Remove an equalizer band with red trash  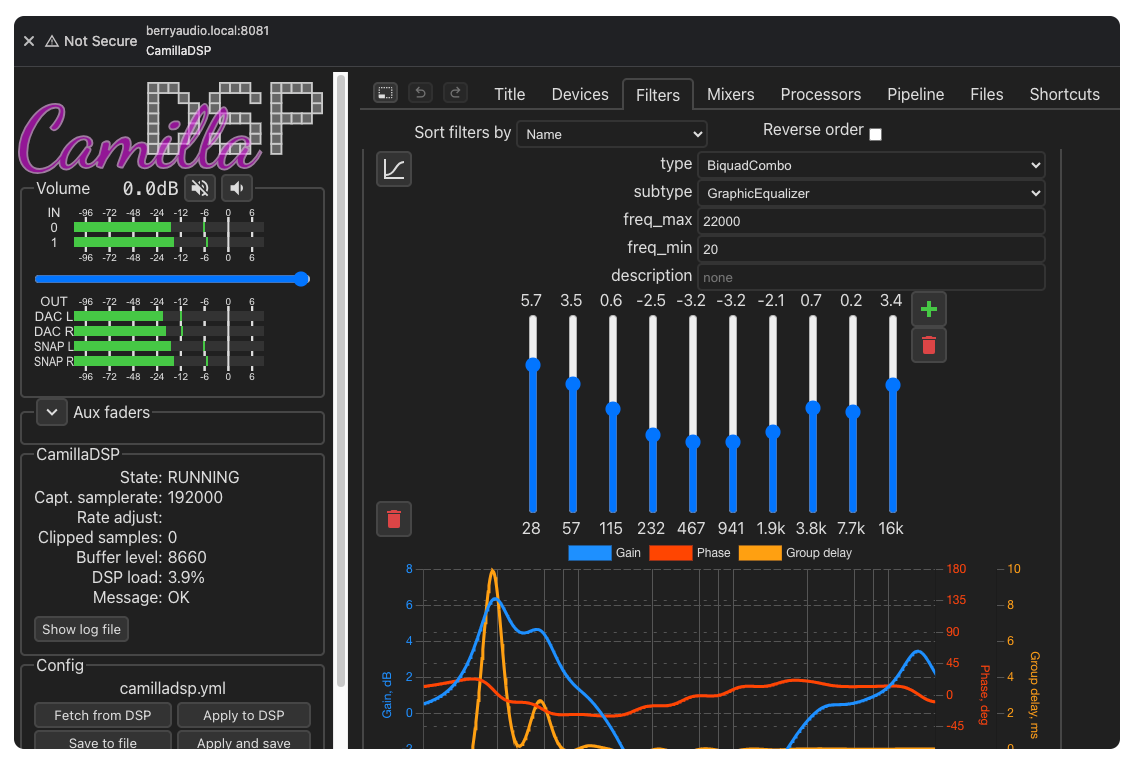pyautogui.click(x=929, y=345)
